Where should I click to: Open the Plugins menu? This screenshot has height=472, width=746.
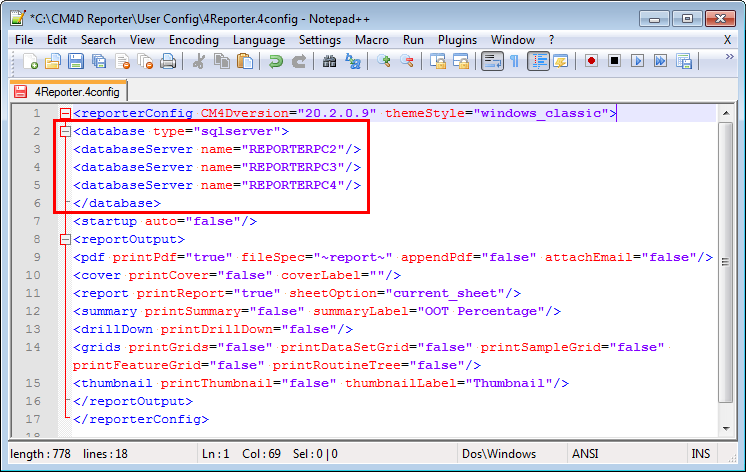[x=457, y=40]
